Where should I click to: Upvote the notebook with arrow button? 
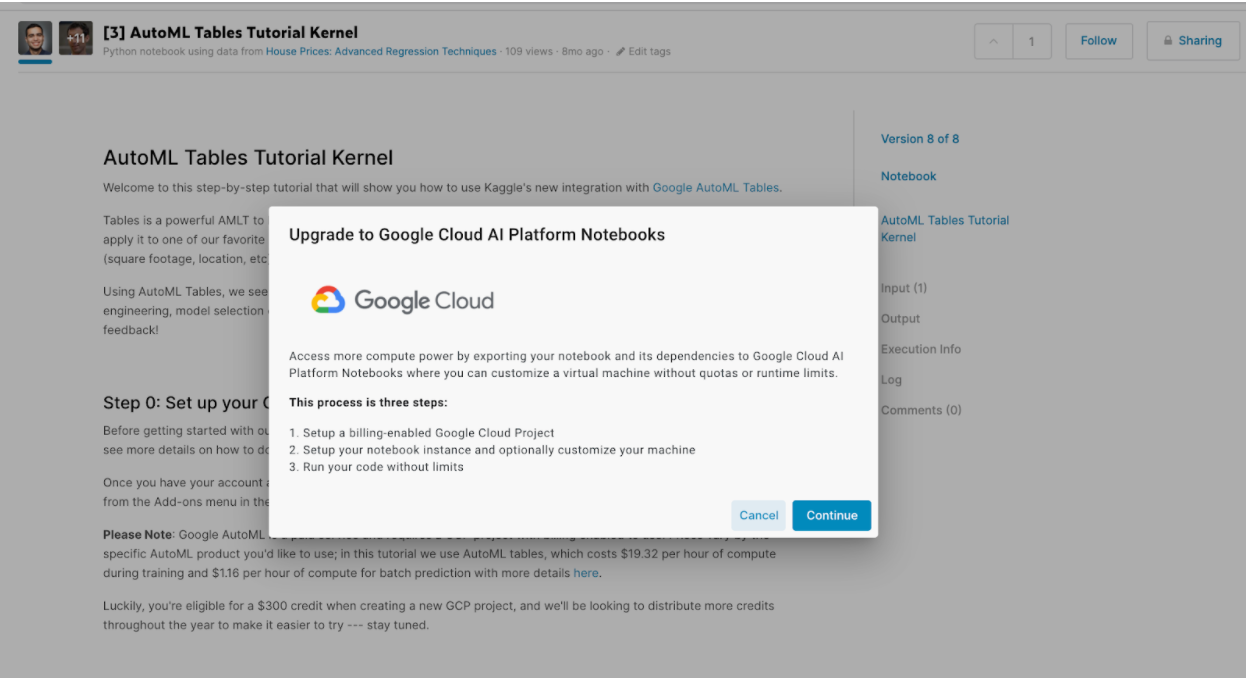(993, 41)
